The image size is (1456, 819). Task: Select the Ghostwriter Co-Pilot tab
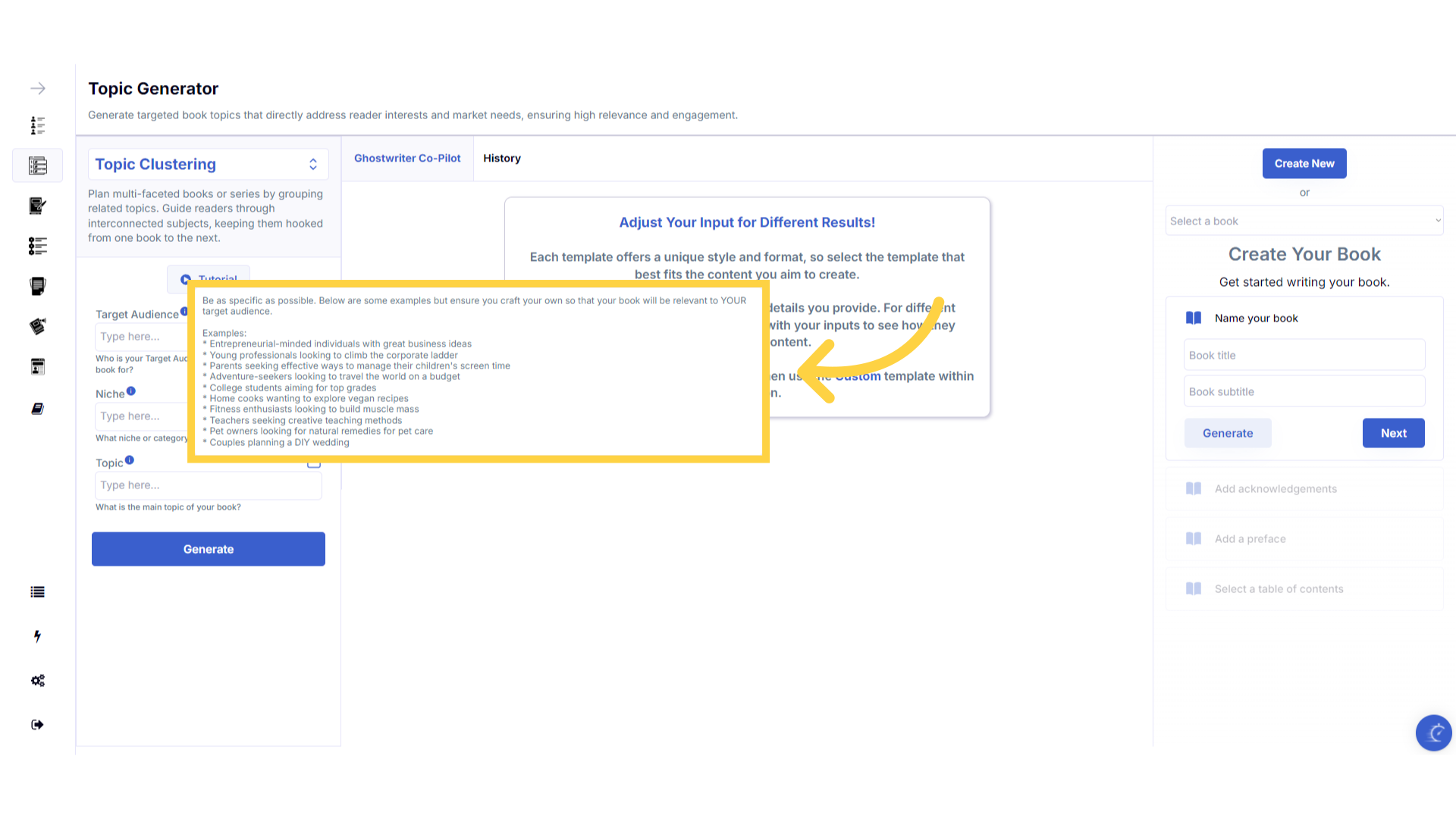[x=407, y=158]
